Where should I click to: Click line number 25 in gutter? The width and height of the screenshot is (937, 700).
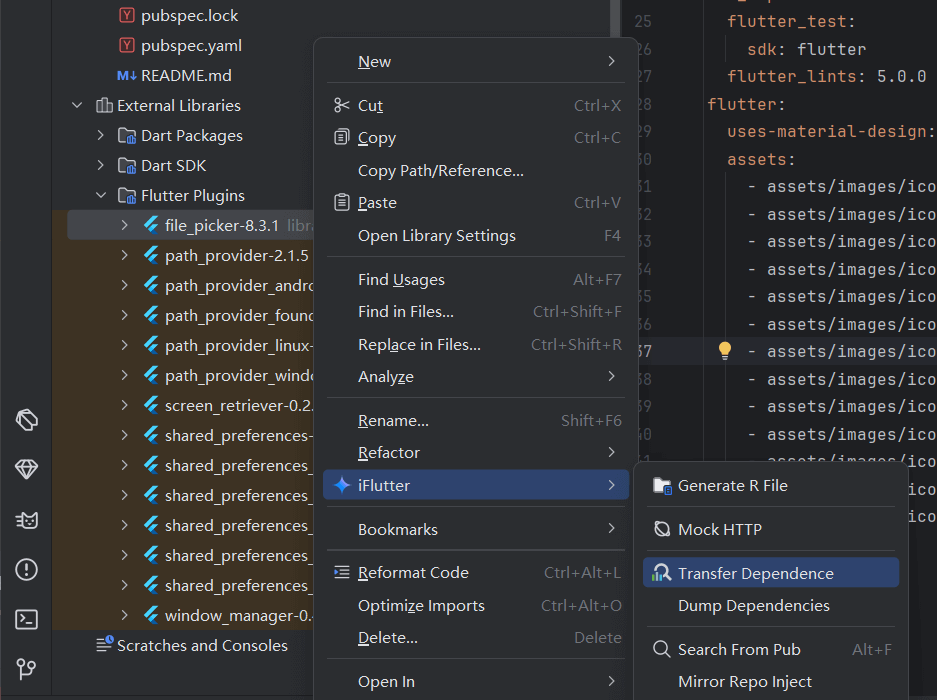coord(643,22)
